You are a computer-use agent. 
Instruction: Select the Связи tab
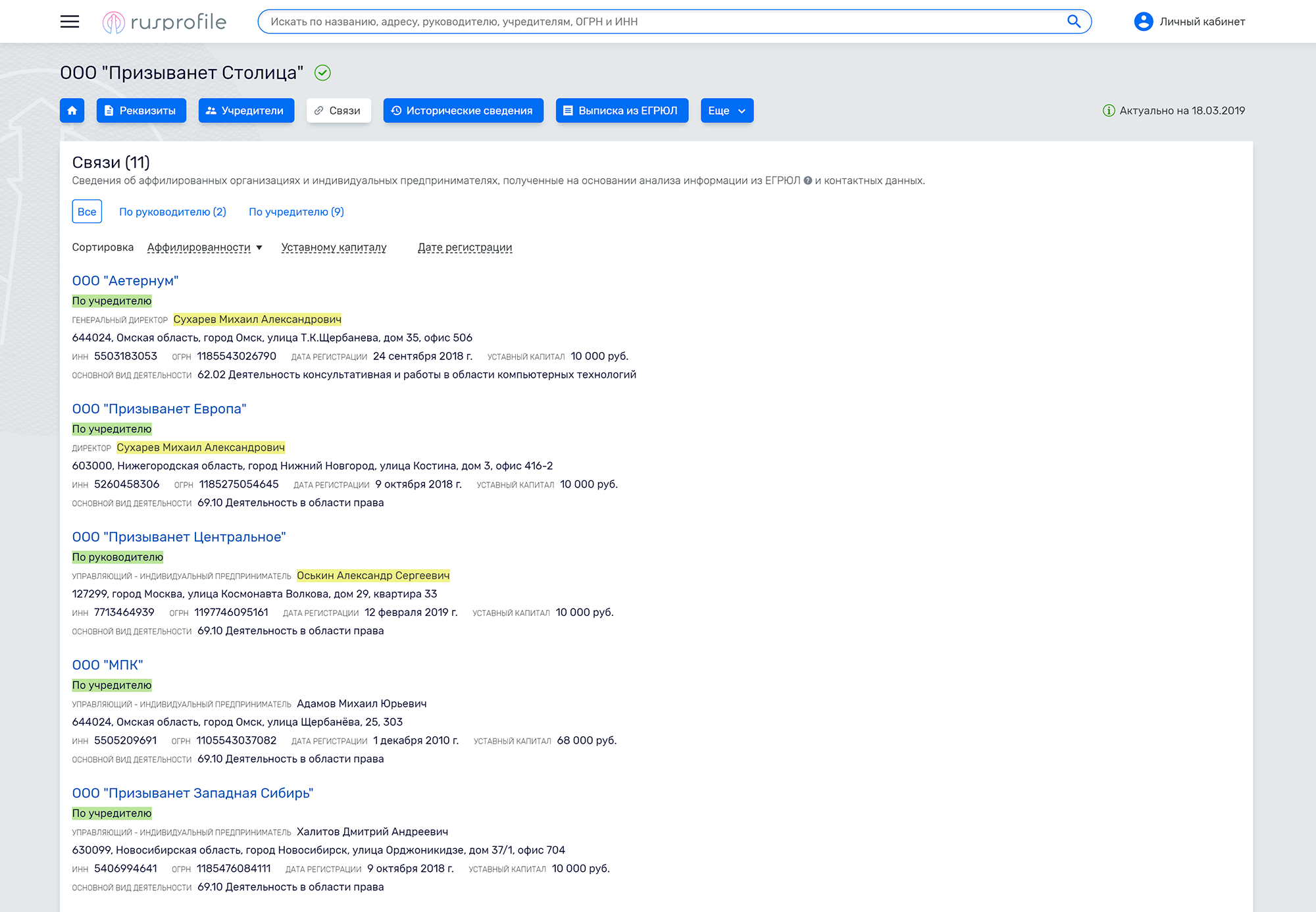[339, 111]
